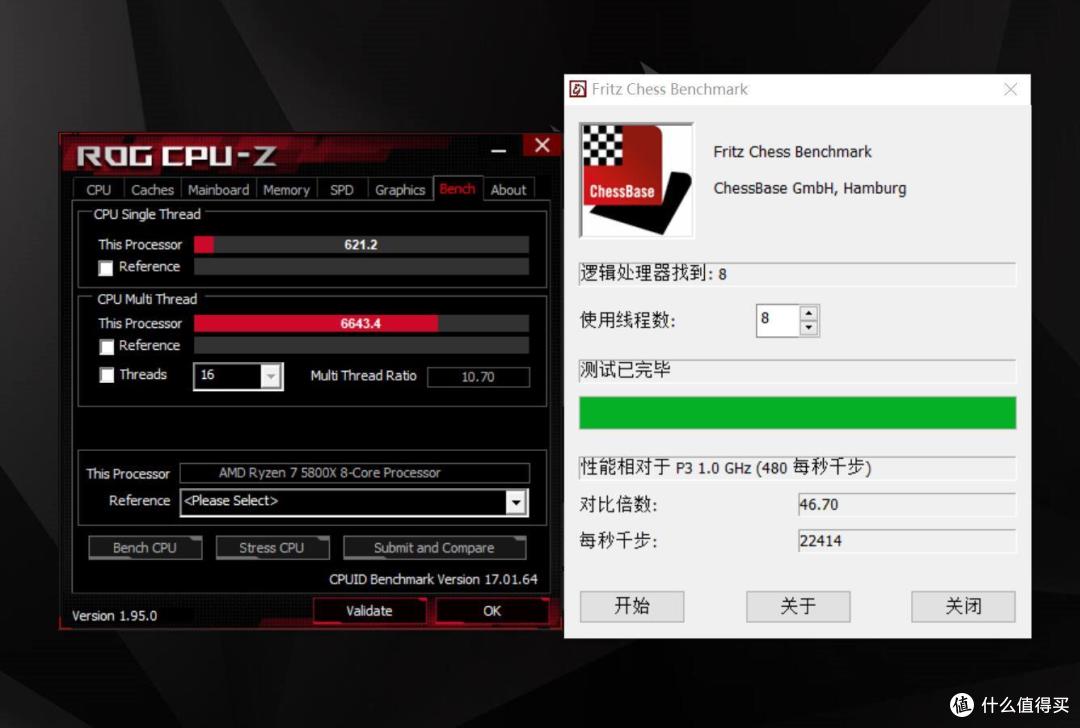Click the 每秒千步 value 22414
This screenshot has width=1080, height=728.
point(906,541)
